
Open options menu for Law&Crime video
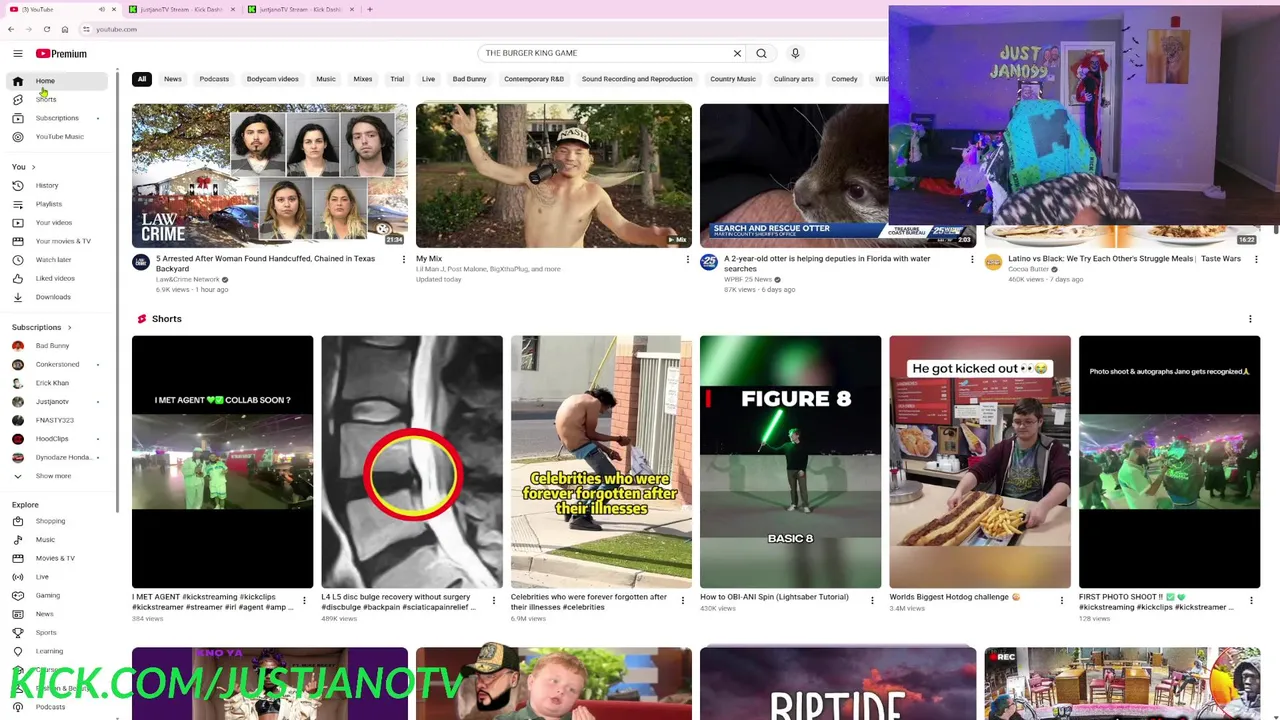(x=404, y=260)
